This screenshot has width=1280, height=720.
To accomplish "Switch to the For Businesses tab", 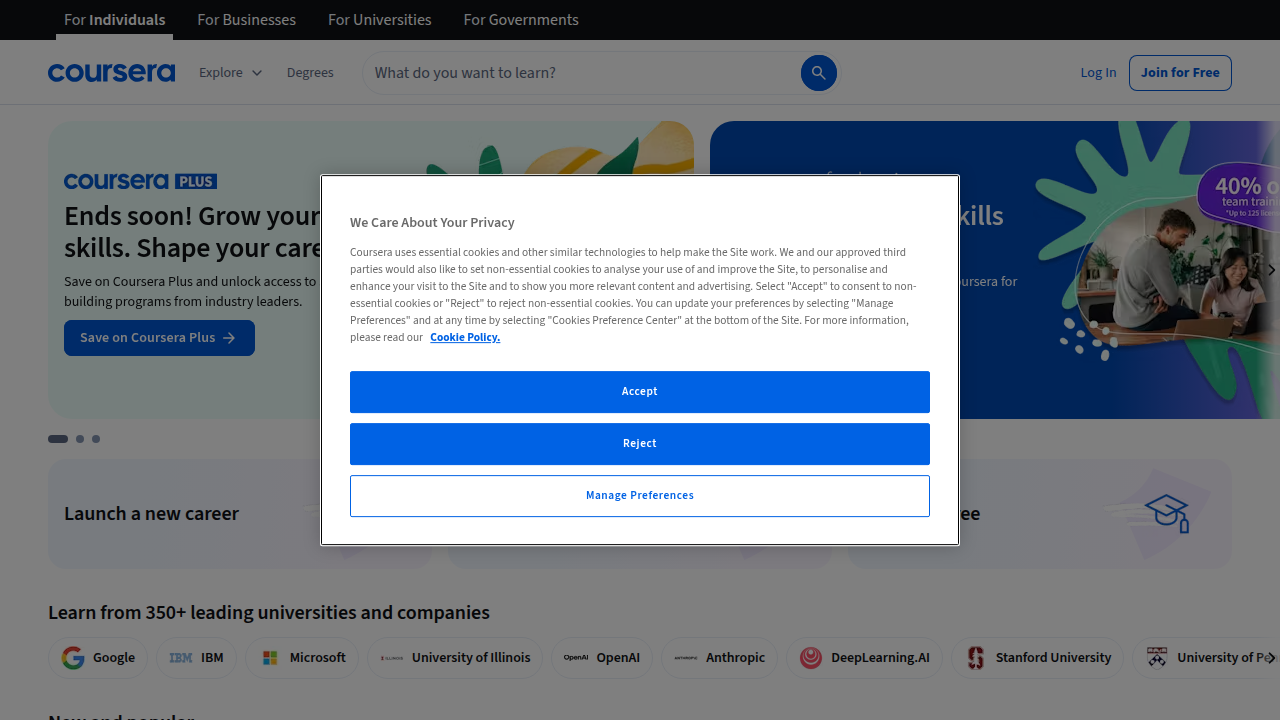I will (246, 19).
